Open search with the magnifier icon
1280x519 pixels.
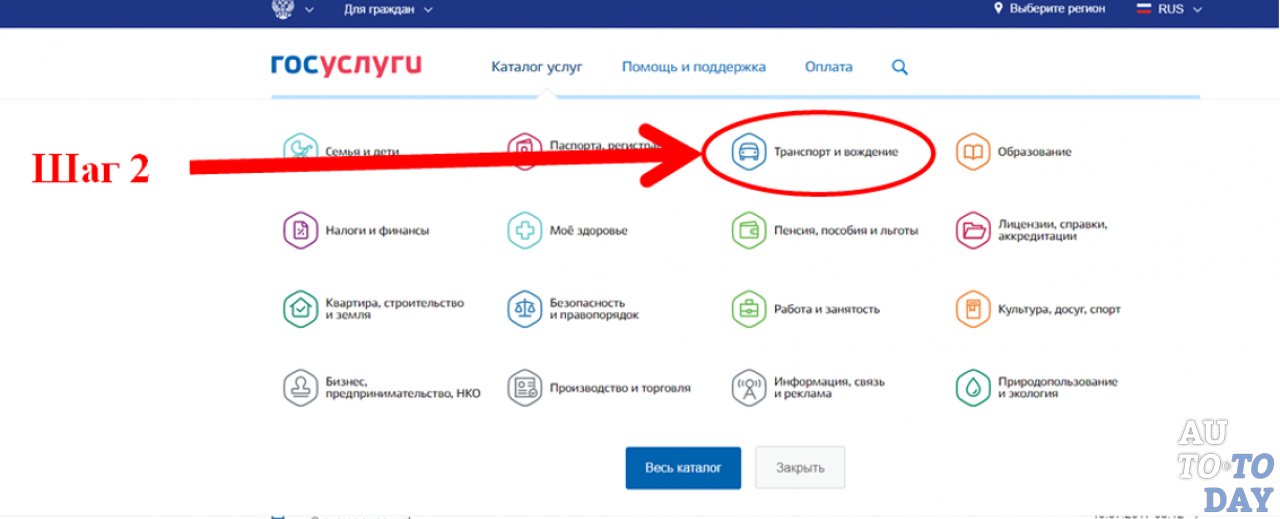coord(900,67)
